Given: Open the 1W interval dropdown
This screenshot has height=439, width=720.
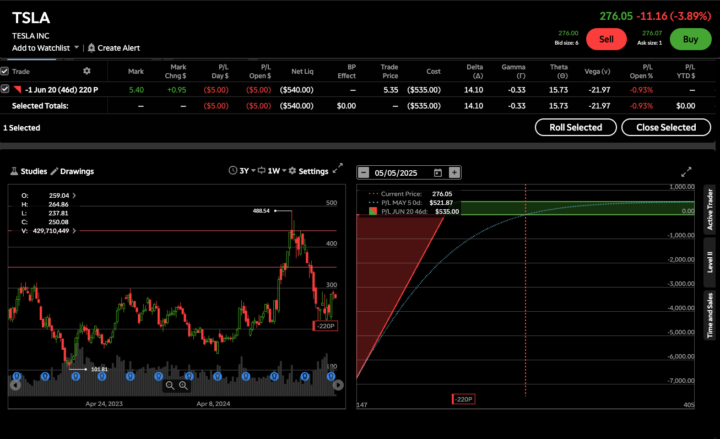Looking at the screenshot, I should tap(272, 171).
